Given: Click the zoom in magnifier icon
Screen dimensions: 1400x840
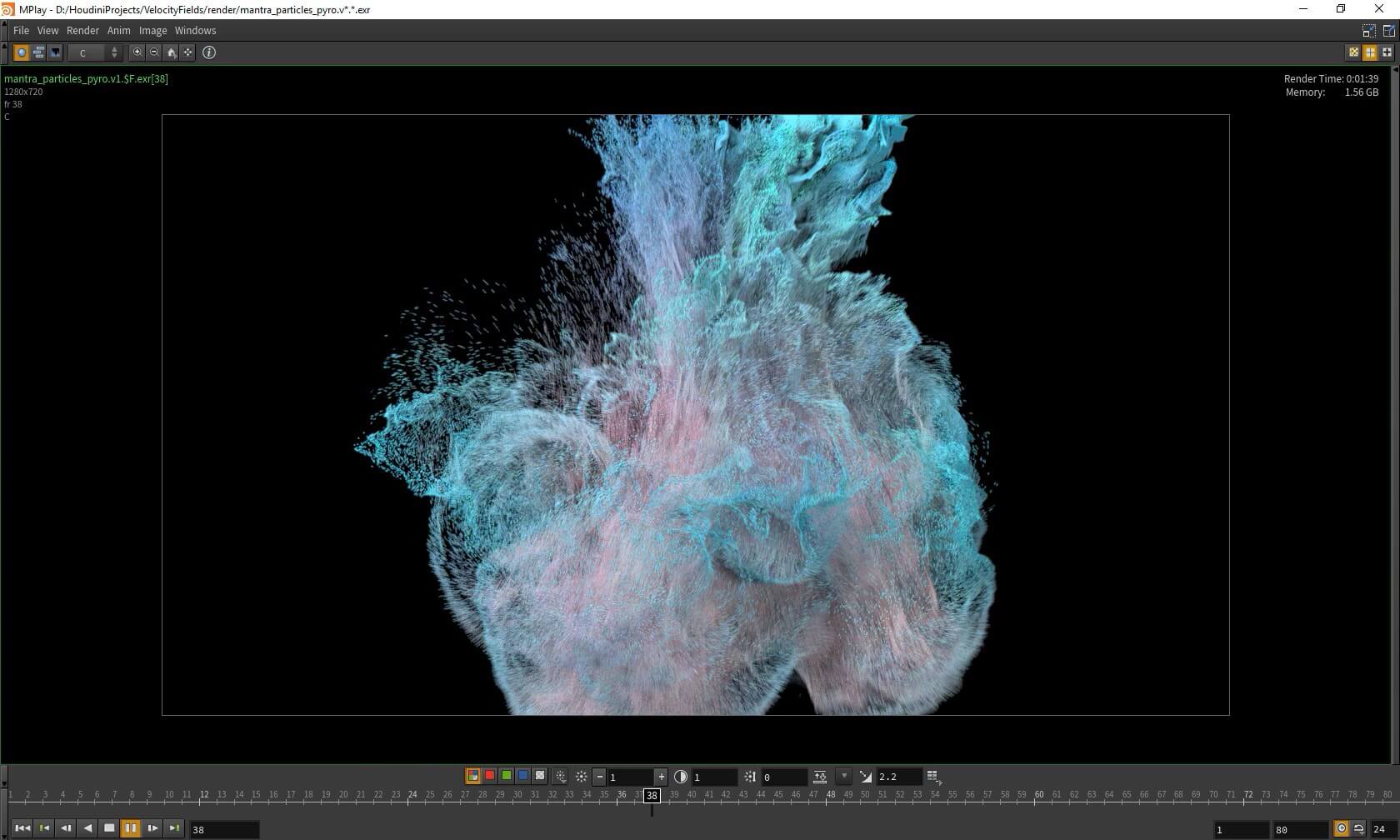Looking at the screenshot, I should click(137, 52).
